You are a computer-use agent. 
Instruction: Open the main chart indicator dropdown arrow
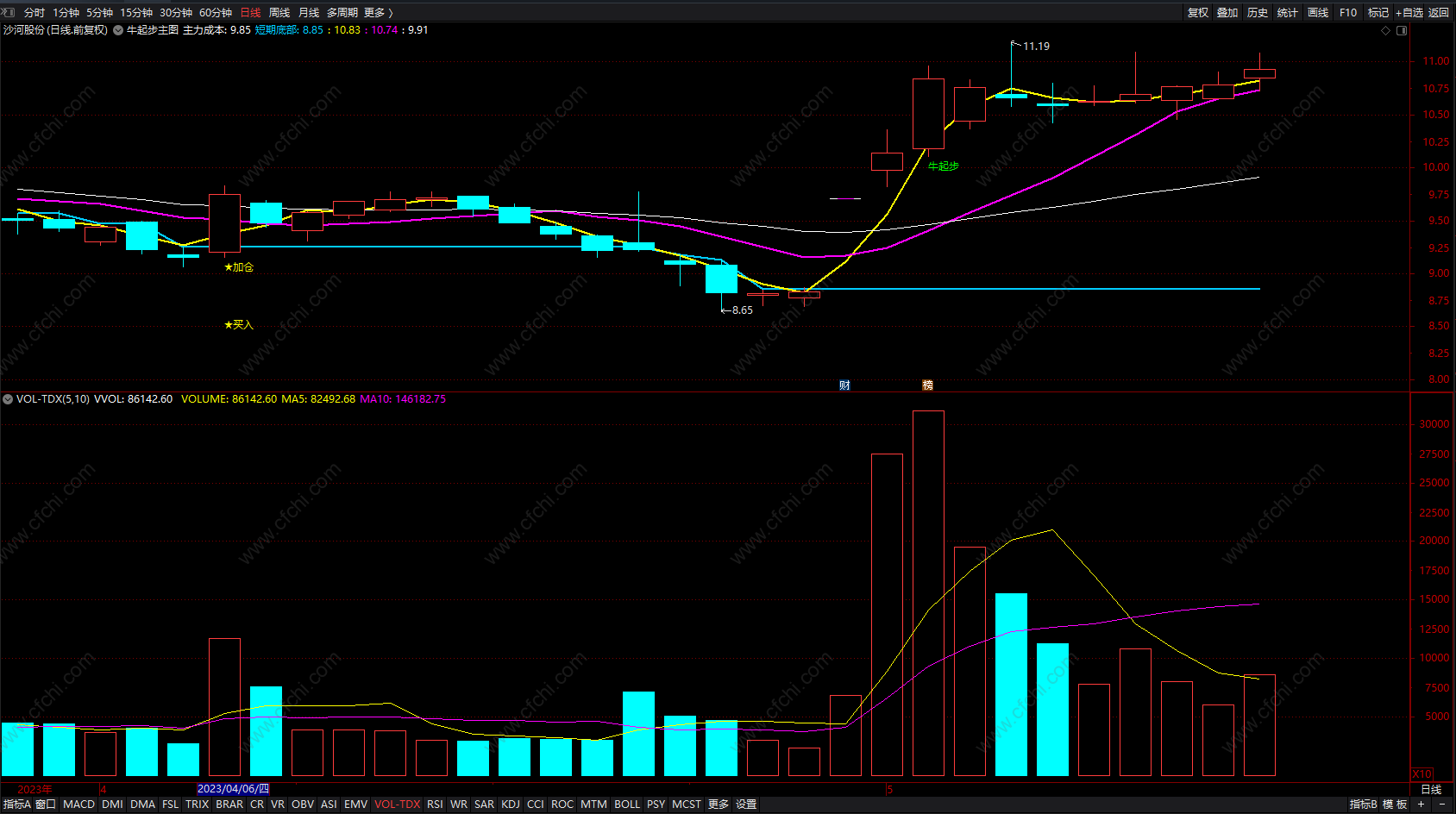tap(118, 30)
